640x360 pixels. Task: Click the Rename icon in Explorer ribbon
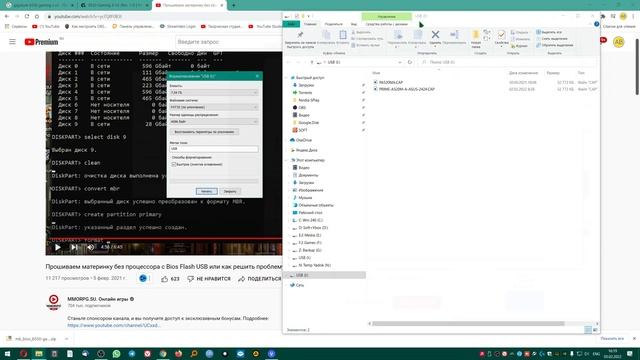pyautogui.click(x=454, y=35)
